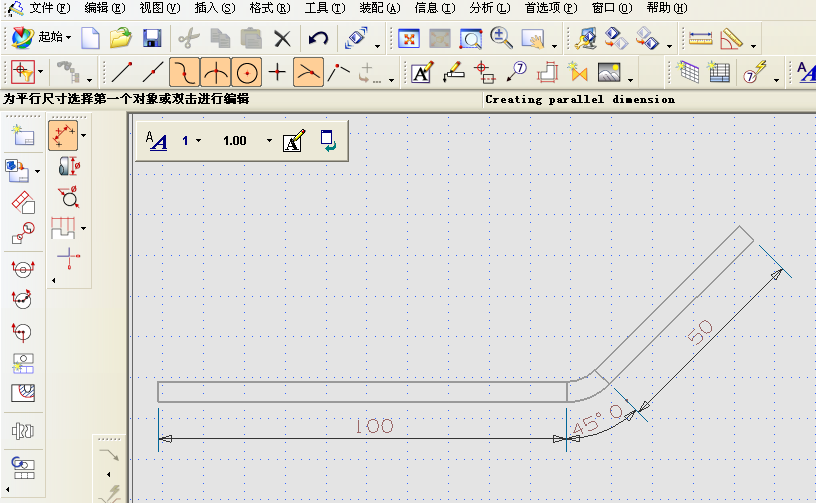Click the Fit view icon
This screenshot has height=503, width=816.
click(x=409, y=39)
